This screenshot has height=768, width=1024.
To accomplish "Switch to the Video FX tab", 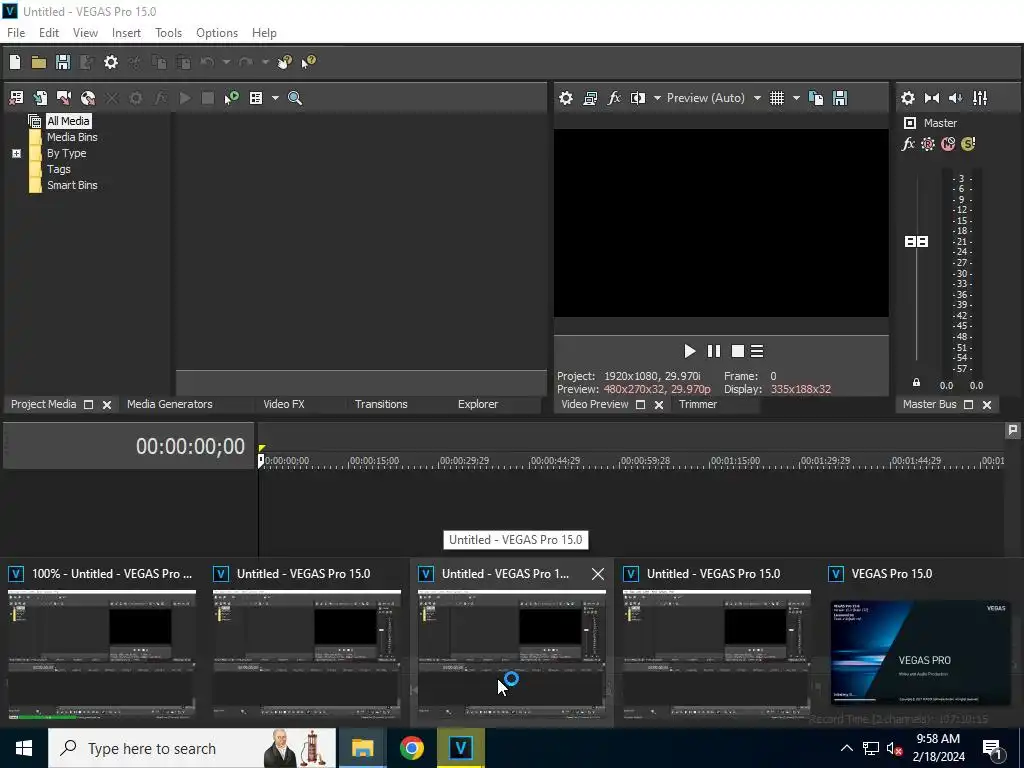I will coord(284,404).
